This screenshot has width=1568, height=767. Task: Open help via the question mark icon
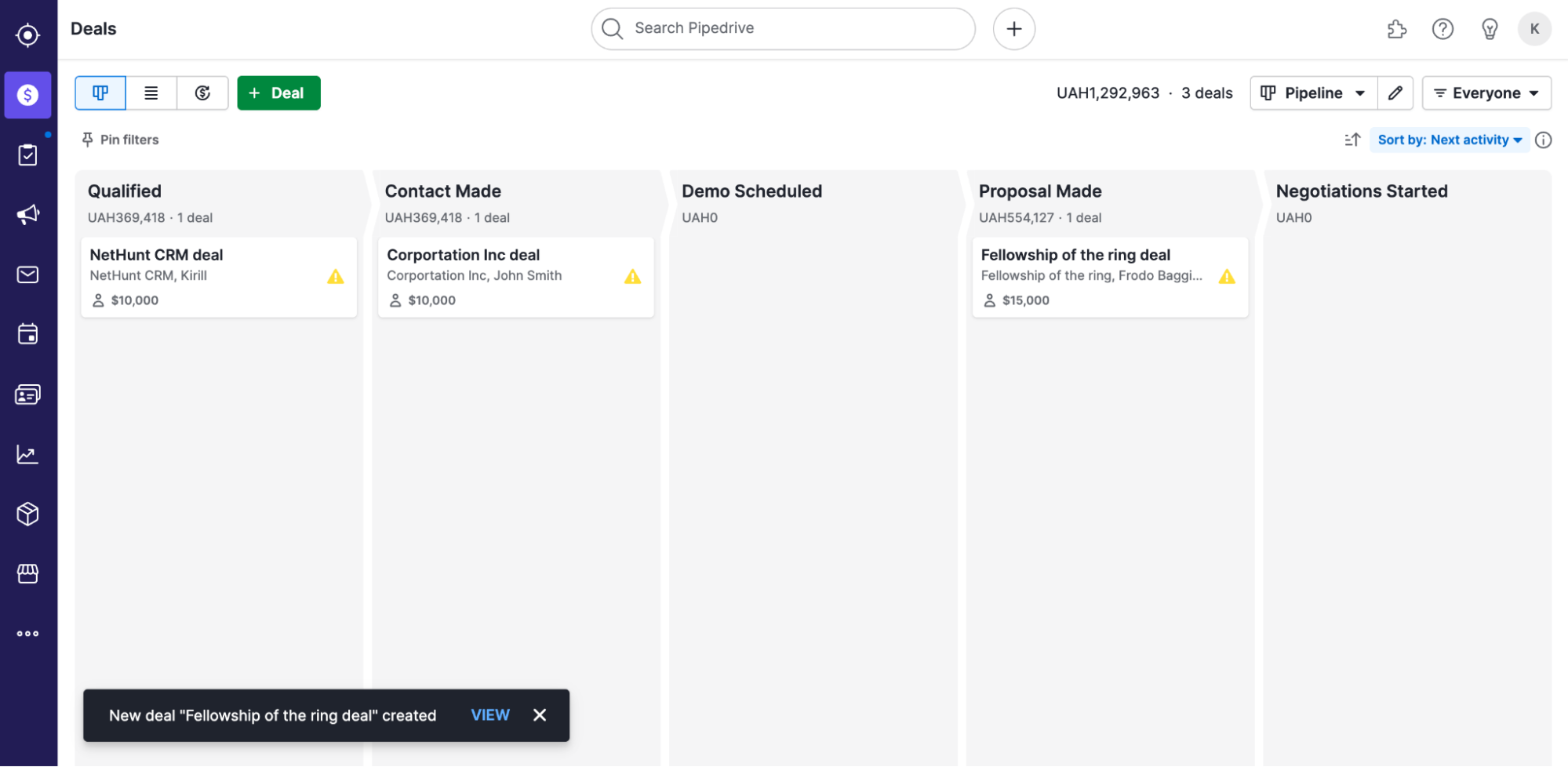[1442, 29]
